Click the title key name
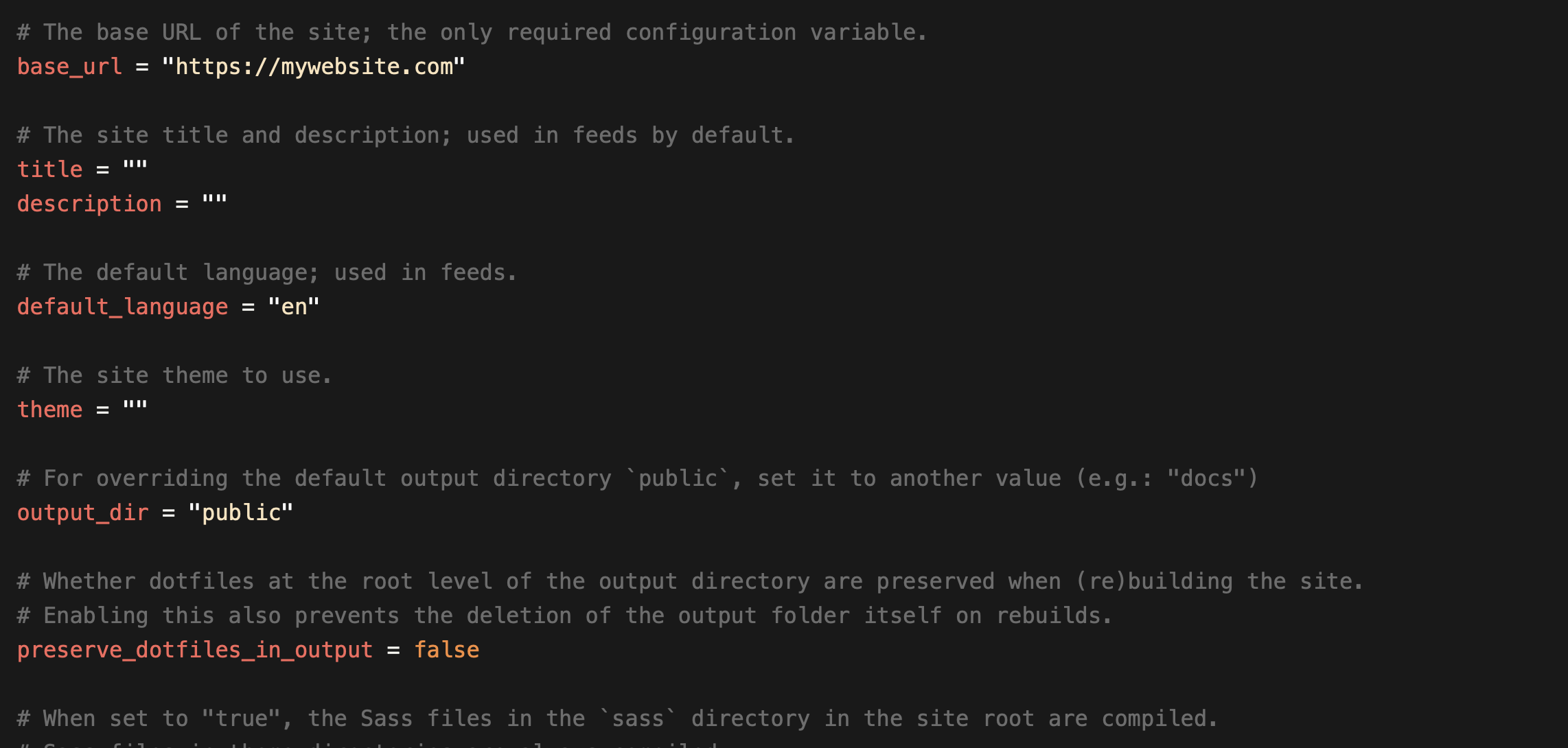Screen dimensions: 1568x748 (x=49, y=170)
